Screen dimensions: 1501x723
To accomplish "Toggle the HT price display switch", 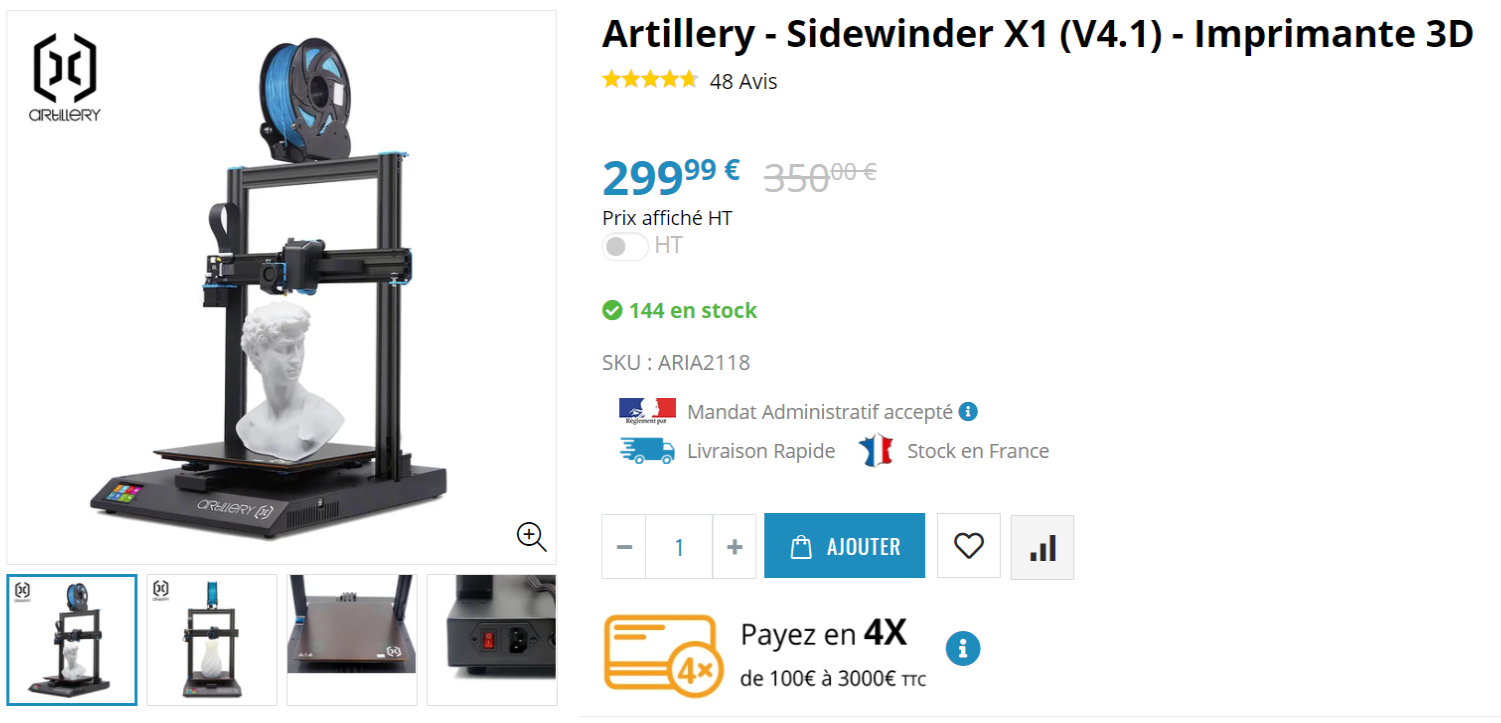I will 624,246.
